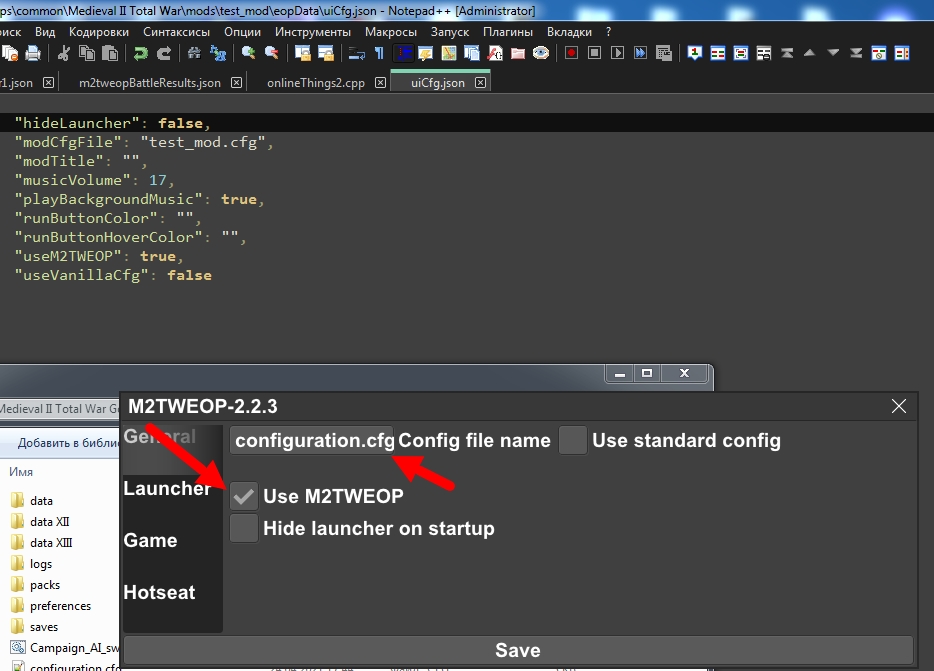Open the Плагины menu
This screenshot has height=671, width=934.
(x=508, y=32)
